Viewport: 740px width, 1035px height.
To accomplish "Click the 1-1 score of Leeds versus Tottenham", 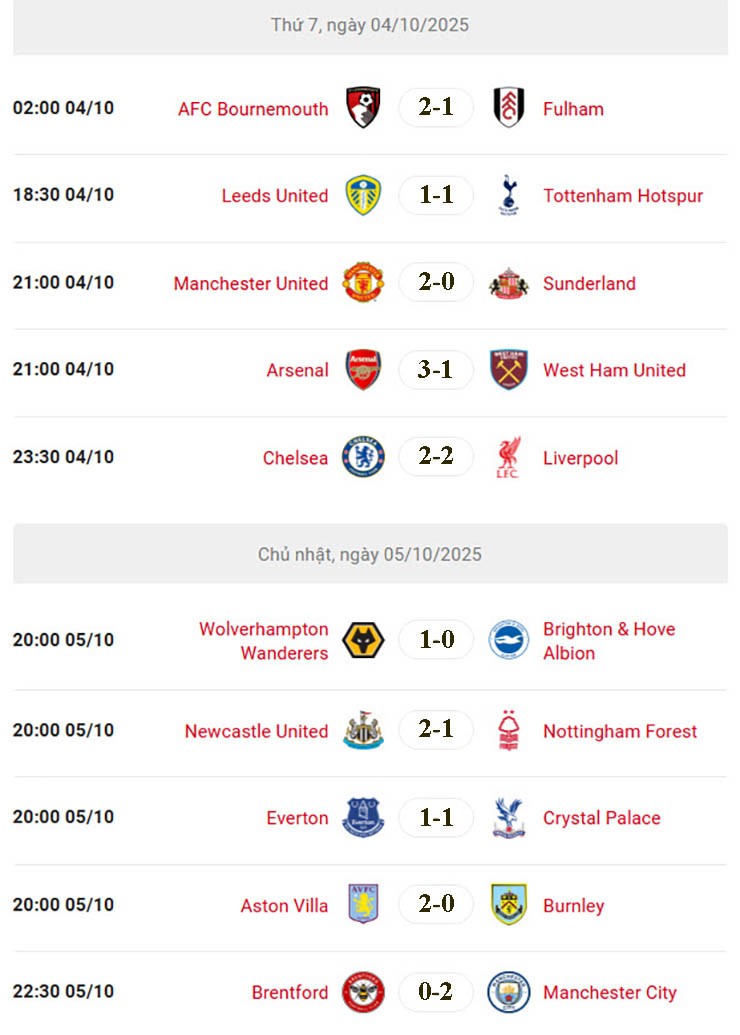I will coord(435,195).
